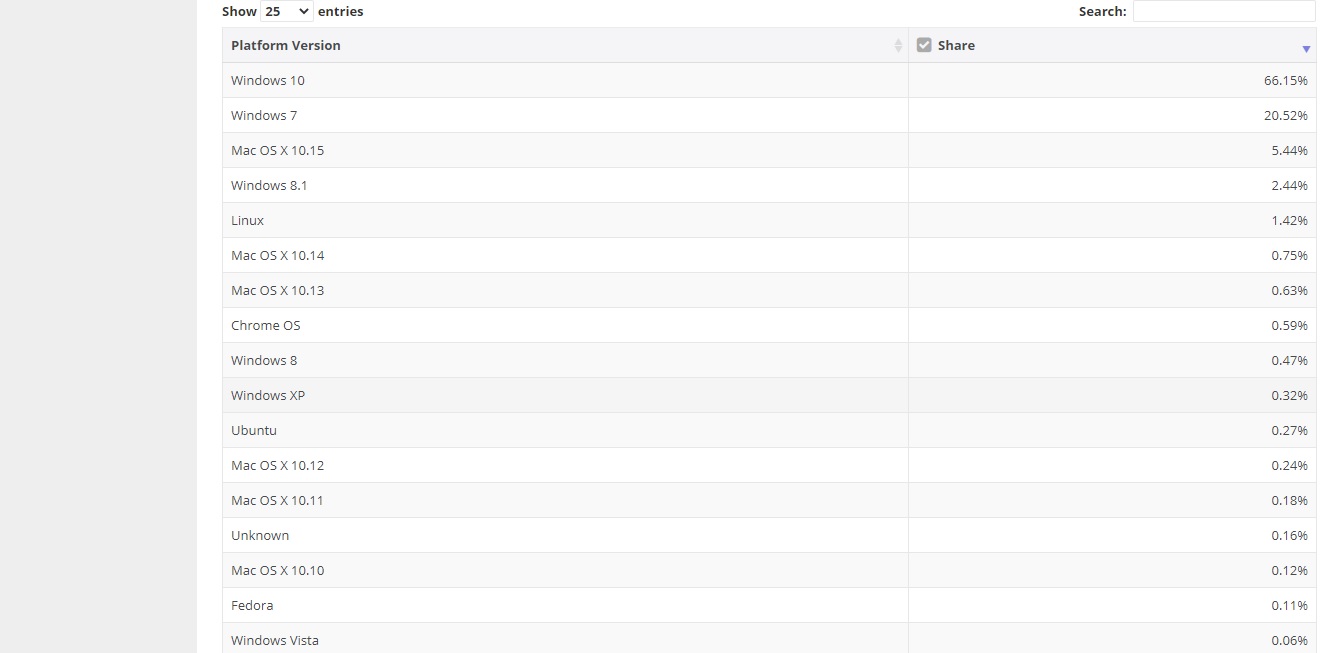Select the Mac OS X 10.14 cell

click(565, 255)
